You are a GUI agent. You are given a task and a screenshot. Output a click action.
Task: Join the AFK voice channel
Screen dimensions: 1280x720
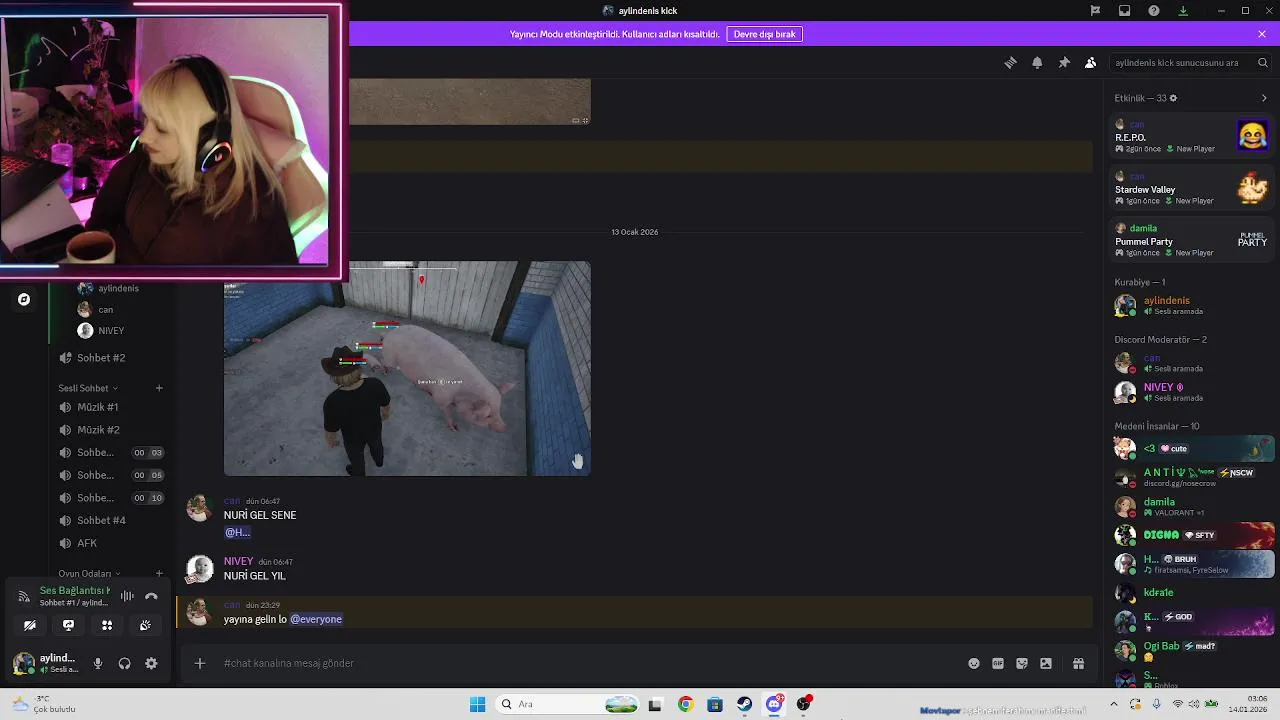[108, 543]
